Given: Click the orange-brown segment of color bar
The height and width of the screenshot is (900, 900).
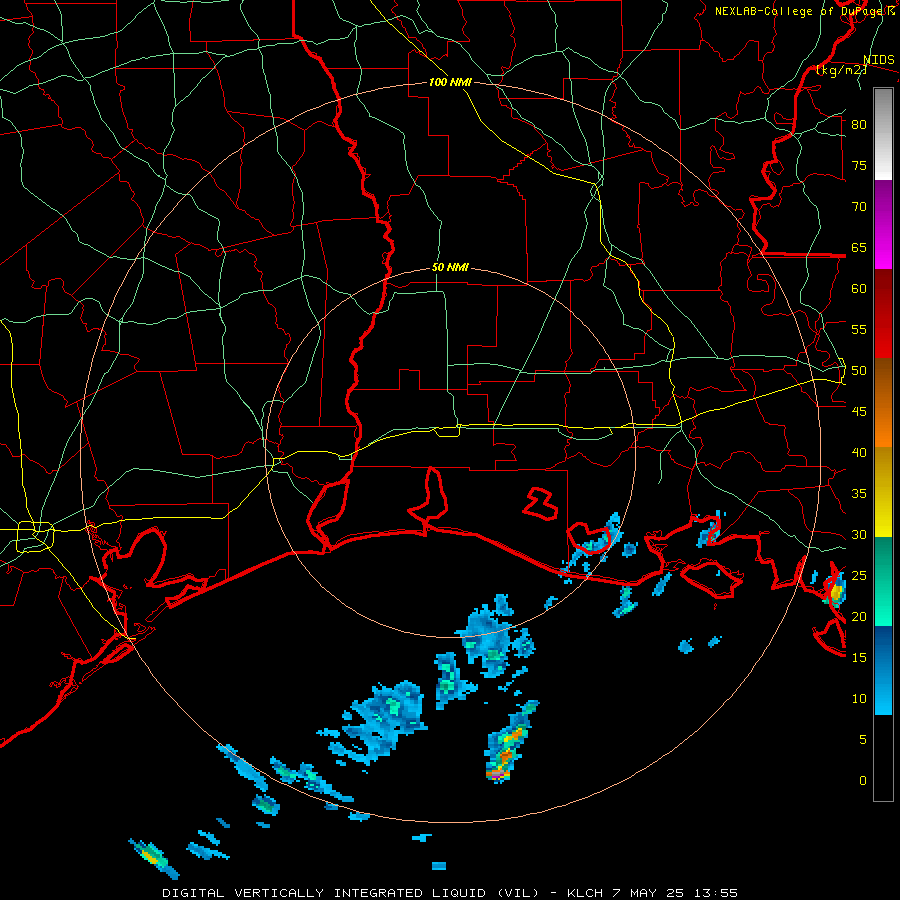Looking at the screenshot, I should click(x=883, y=404).
